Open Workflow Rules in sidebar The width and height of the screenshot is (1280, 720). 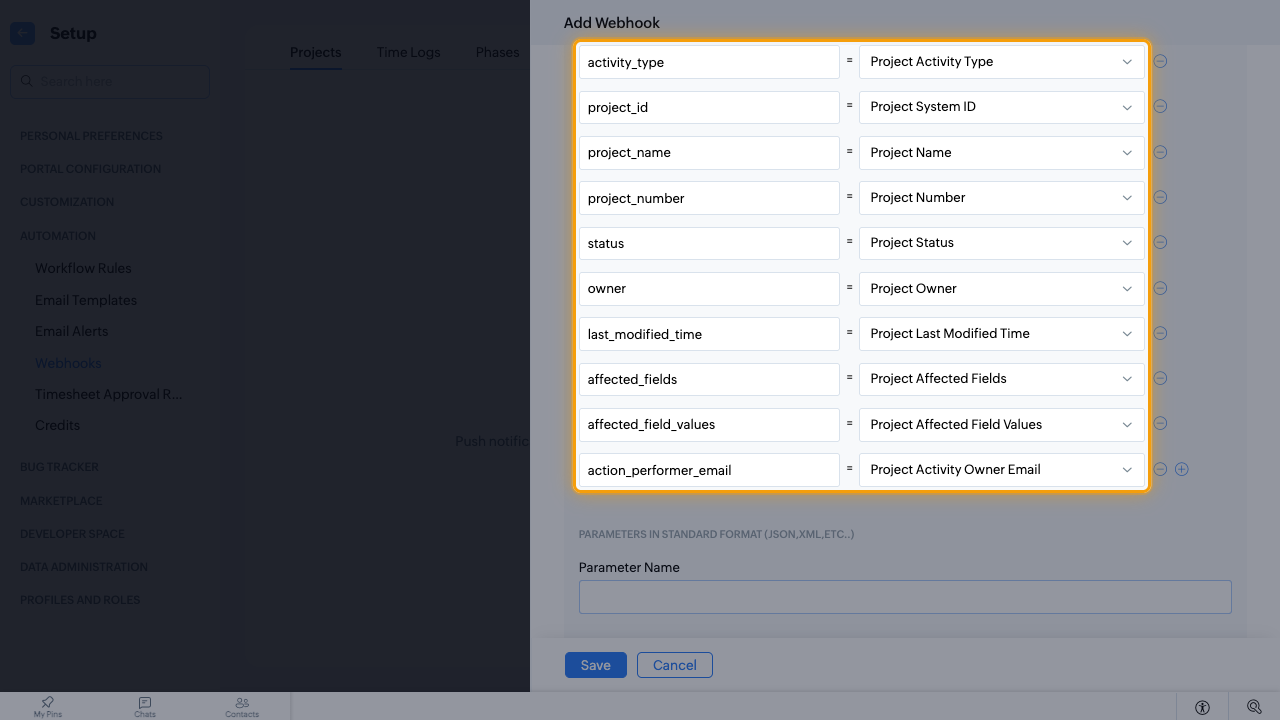pyautogui.click(x=83, y=268)
